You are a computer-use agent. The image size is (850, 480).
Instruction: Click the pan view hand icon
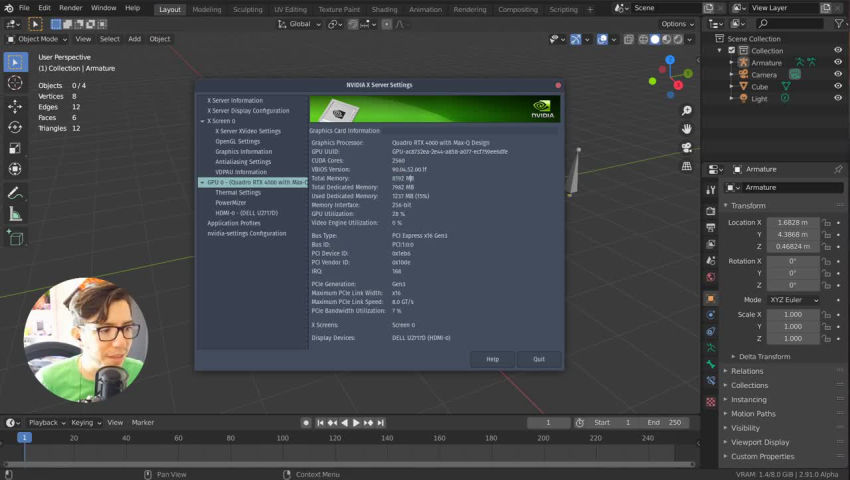point(686,129)
